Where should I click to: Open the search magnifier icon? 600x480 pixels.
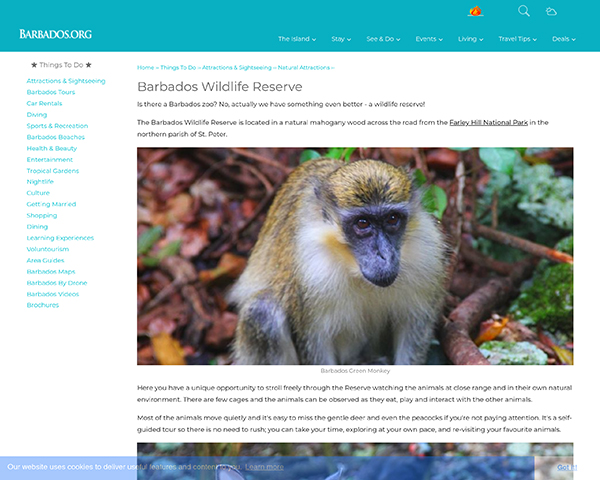524,11
